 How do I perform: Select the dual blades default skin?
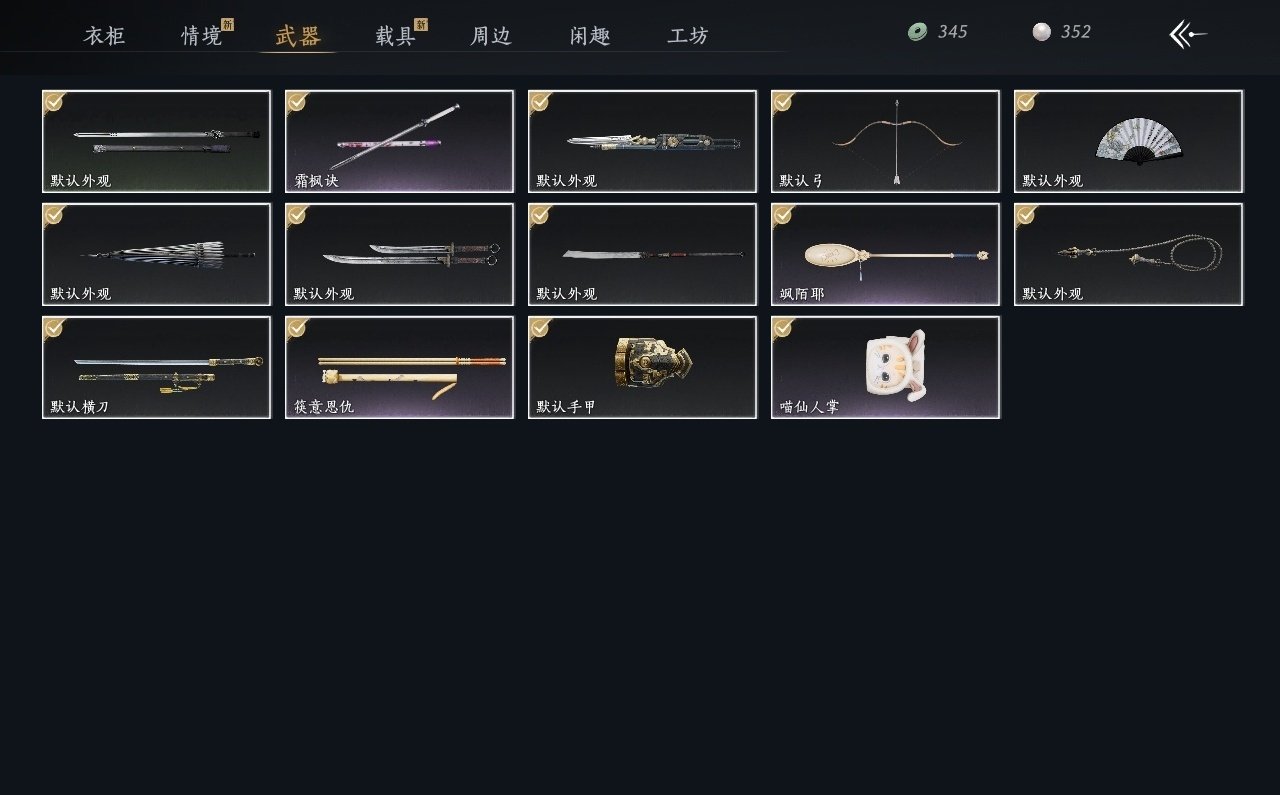(x=399, y=254)
